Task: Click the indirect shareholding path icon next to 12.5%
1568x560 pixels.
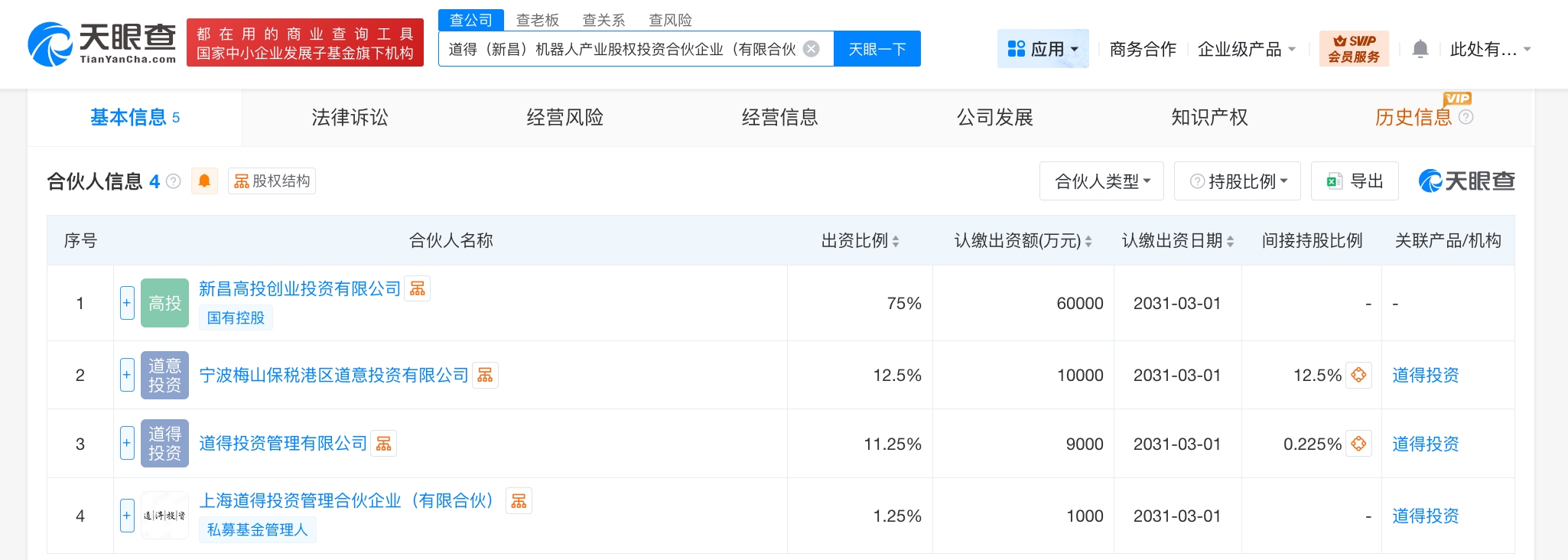Action: 1358,375
